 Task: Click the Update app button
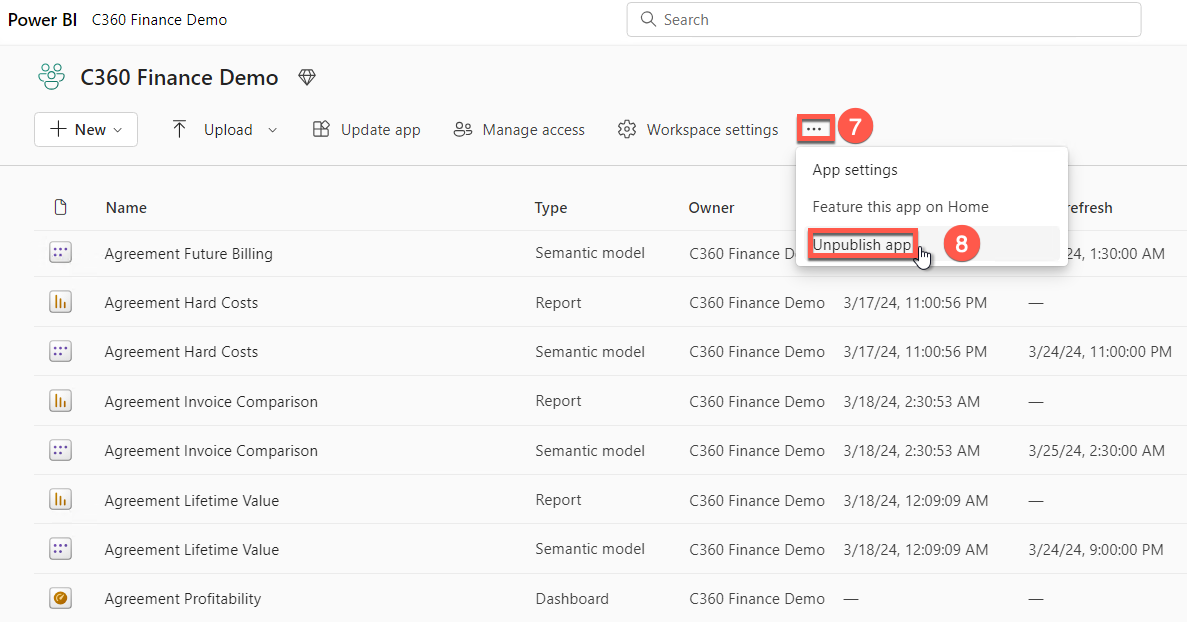click(x=366, y=130)
